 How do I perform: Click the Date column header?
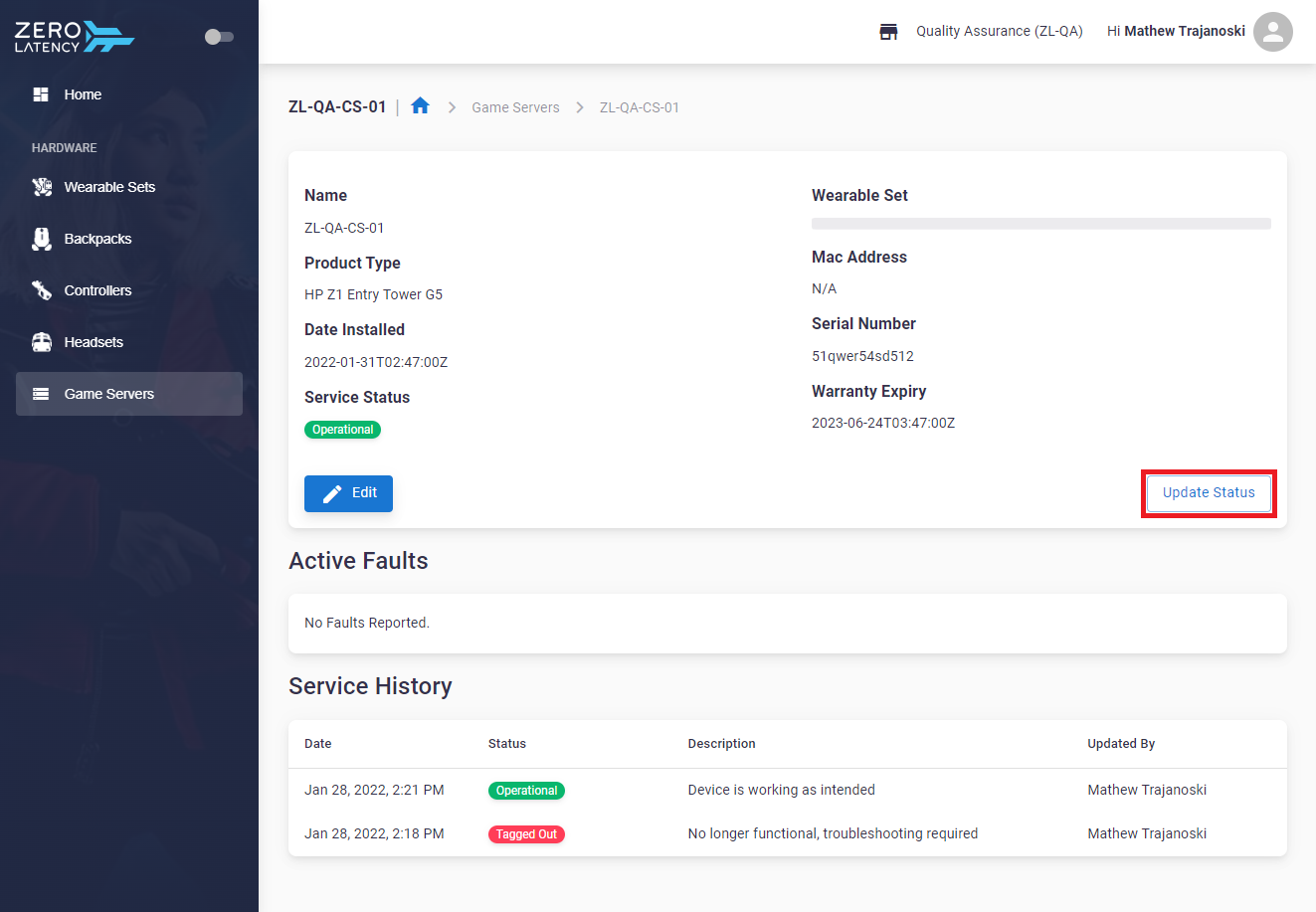click(318, 744)
